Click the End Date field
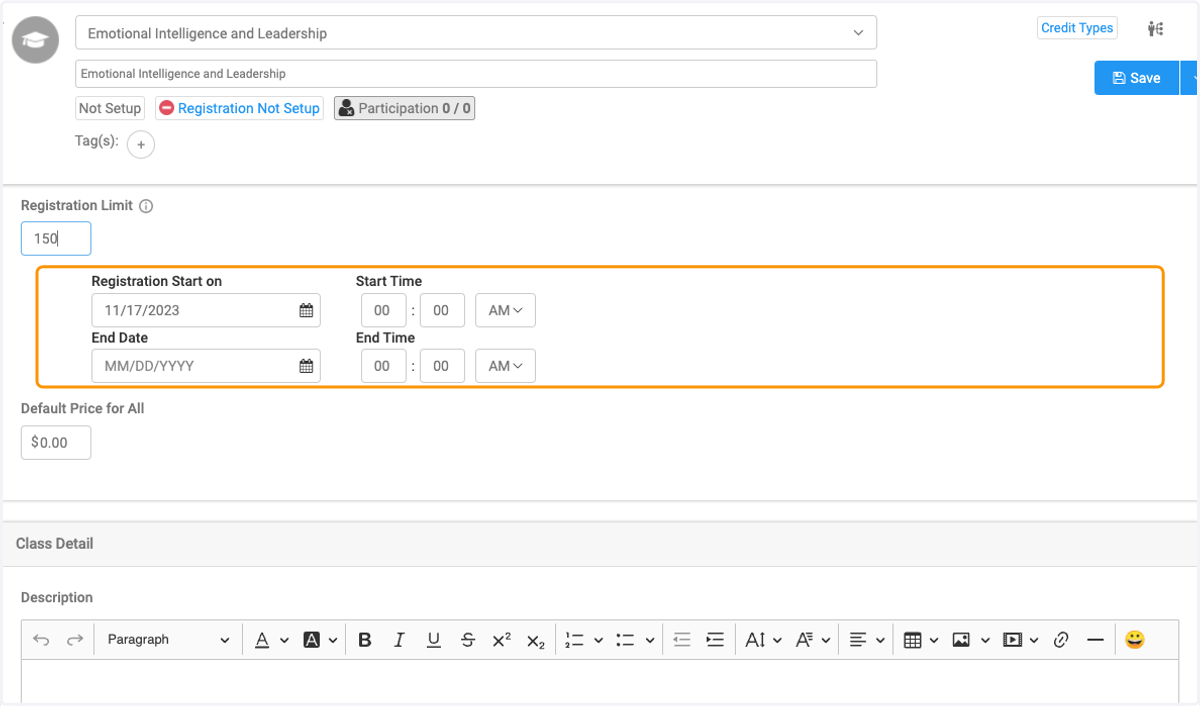The width and height of the screenshot is (1200, 706). pyautogui.click(x=206, y=366)
